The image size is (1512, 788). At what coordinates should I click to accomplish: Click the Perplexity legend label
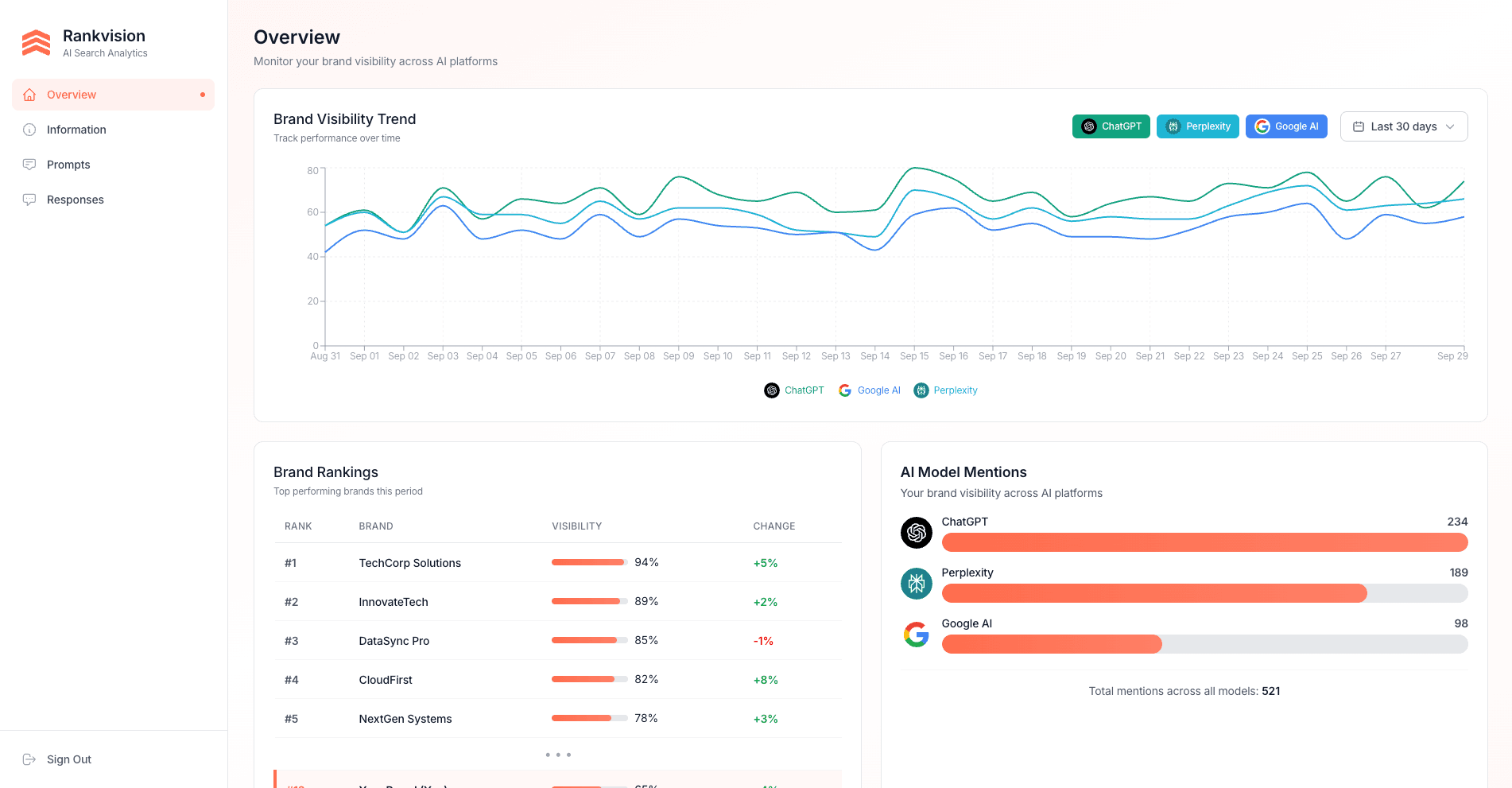coord(945,390)
